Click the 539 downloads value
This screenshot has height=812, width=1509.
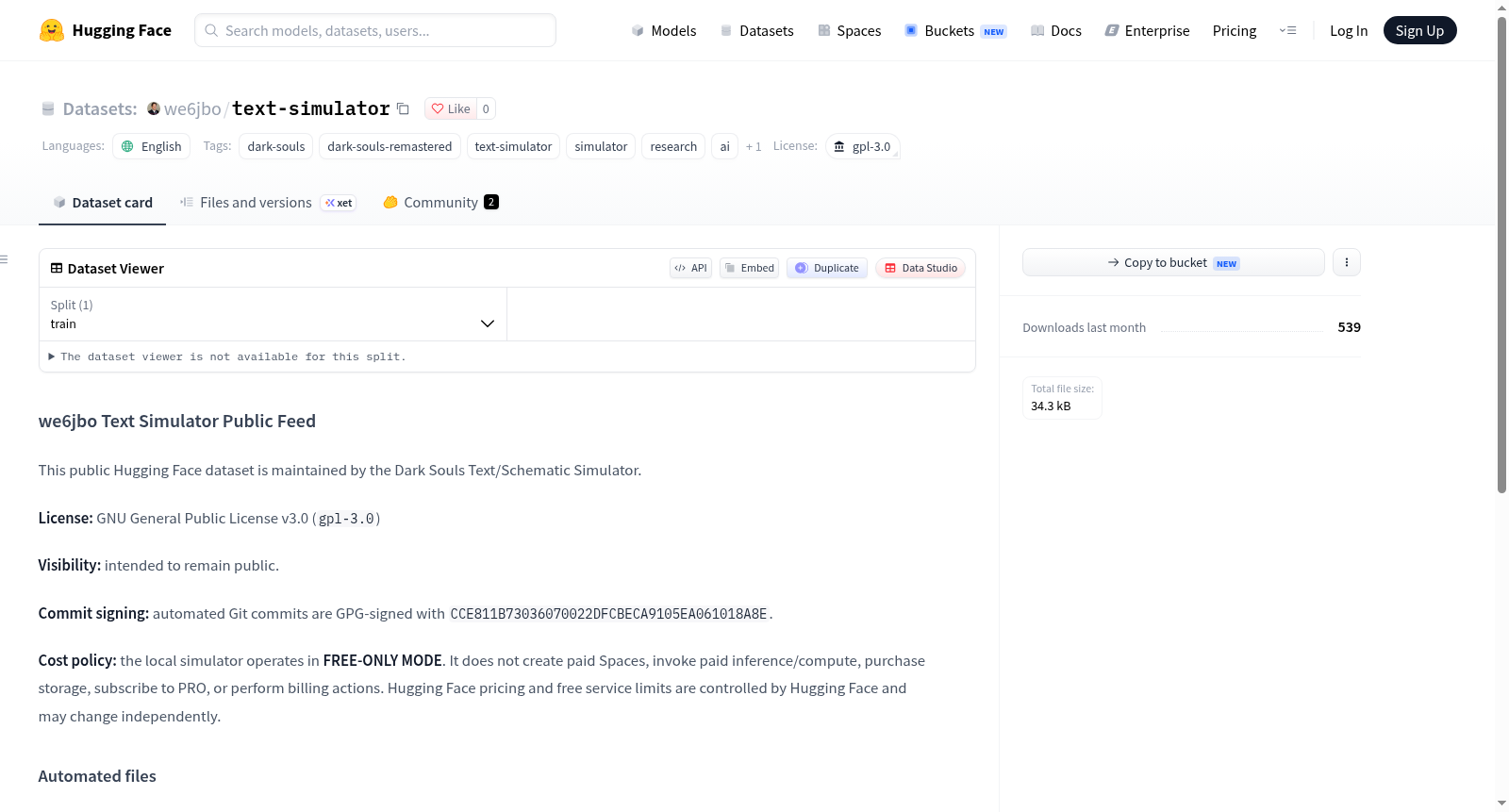(x=1349, y=327)
